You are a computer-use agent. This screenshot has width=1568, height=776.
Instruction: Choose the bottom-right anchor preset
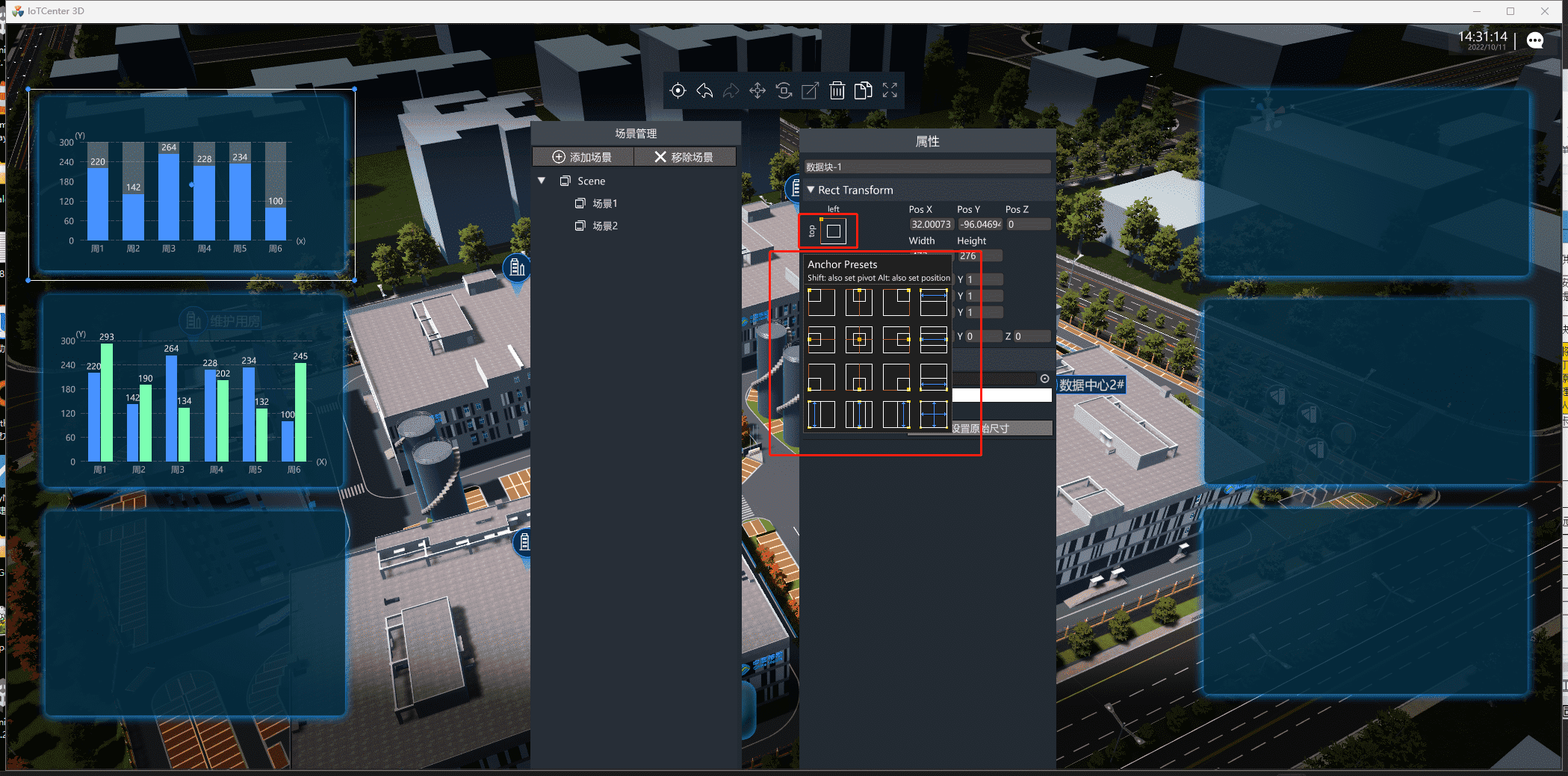[x=896, y=376]
